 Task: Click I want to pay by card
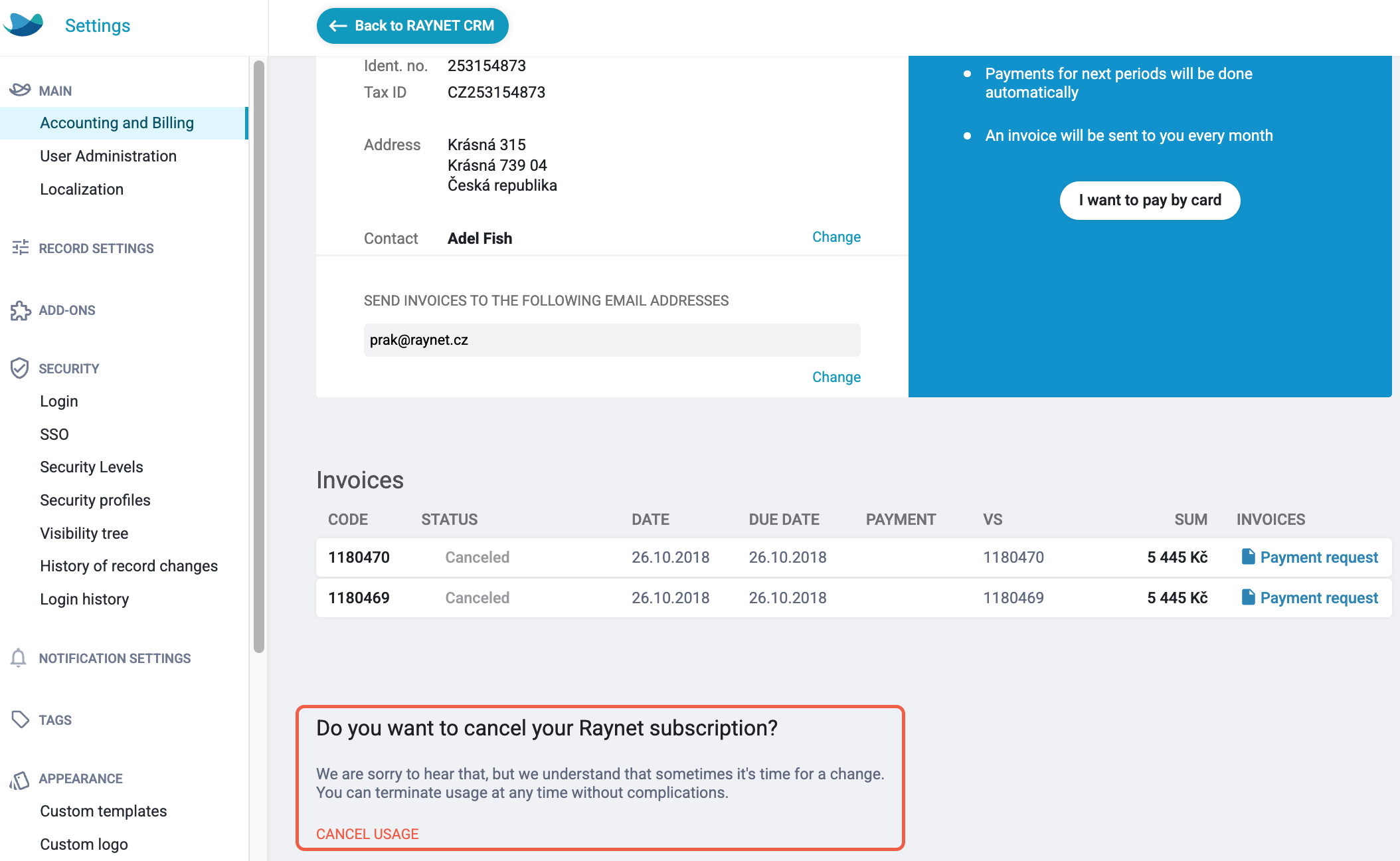tap(1150, 201)
